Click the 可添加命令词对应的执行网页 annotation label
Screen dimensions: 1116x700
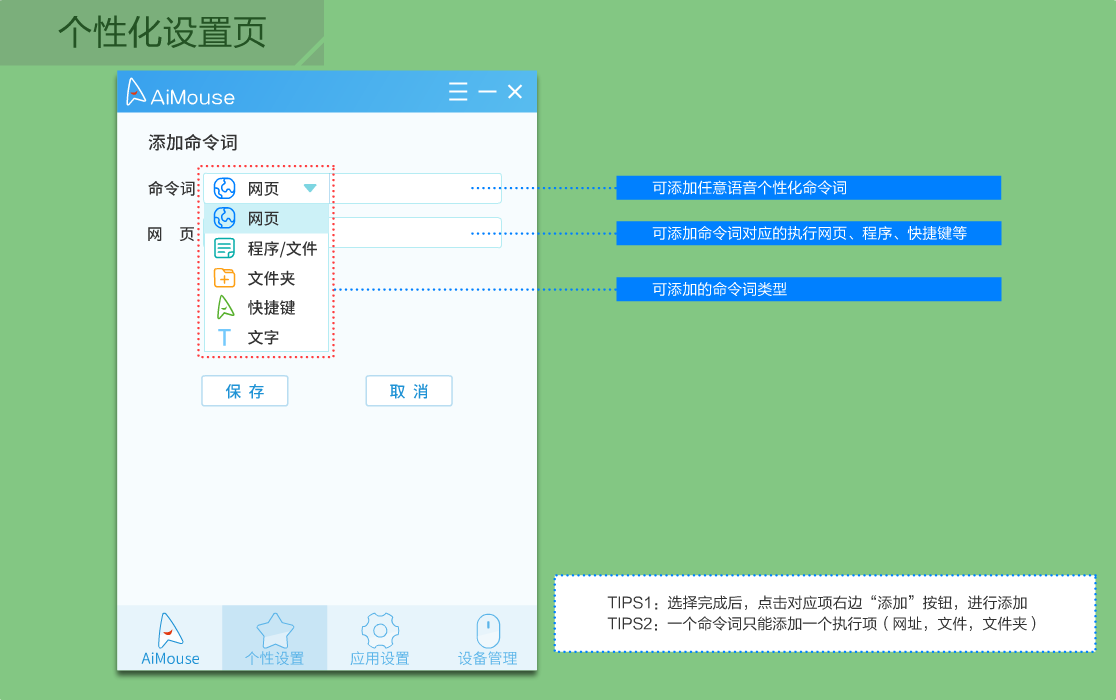[x=809, y=233]
